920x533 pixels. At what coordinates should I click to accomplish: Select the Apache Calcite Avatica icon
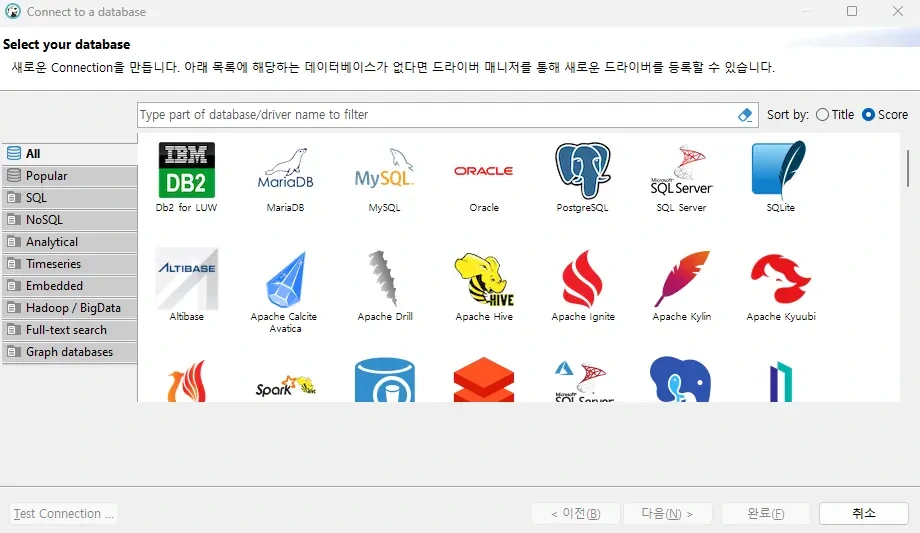[x=285, y=280]
